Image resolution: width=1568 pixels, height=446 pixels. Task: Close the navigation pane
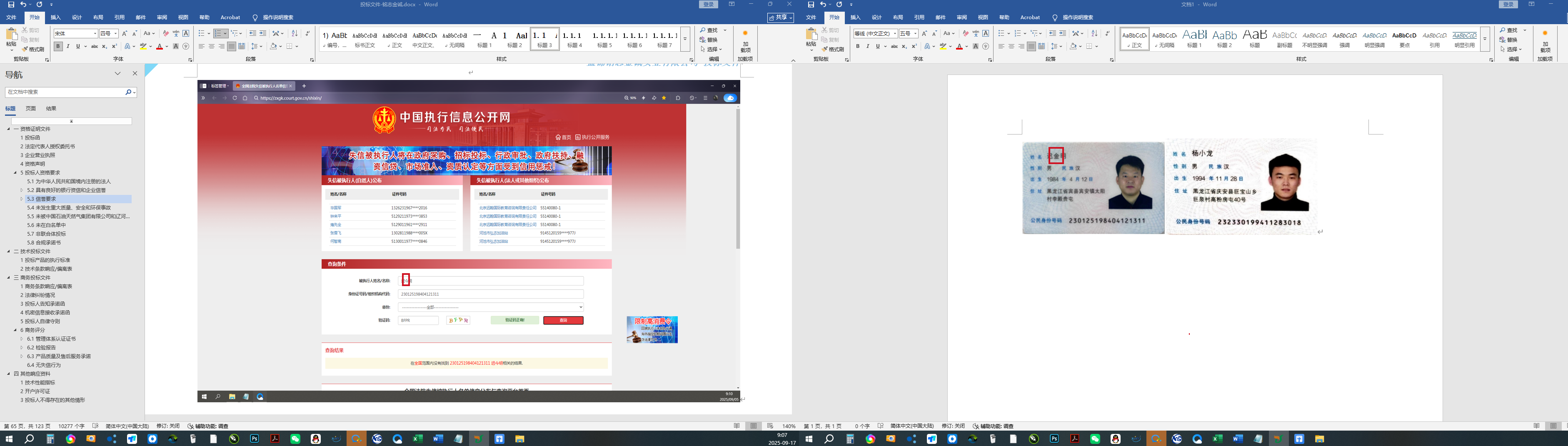pyautogui.click(x=135, y=74)
